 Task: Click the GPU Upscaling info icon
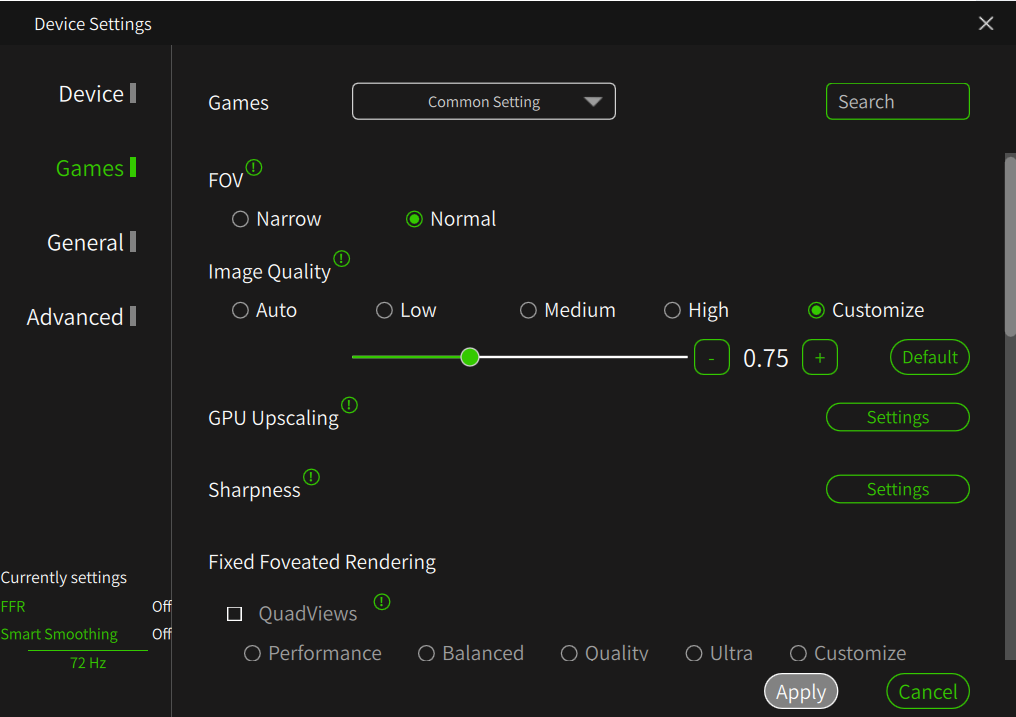click(x=349, y=405)
